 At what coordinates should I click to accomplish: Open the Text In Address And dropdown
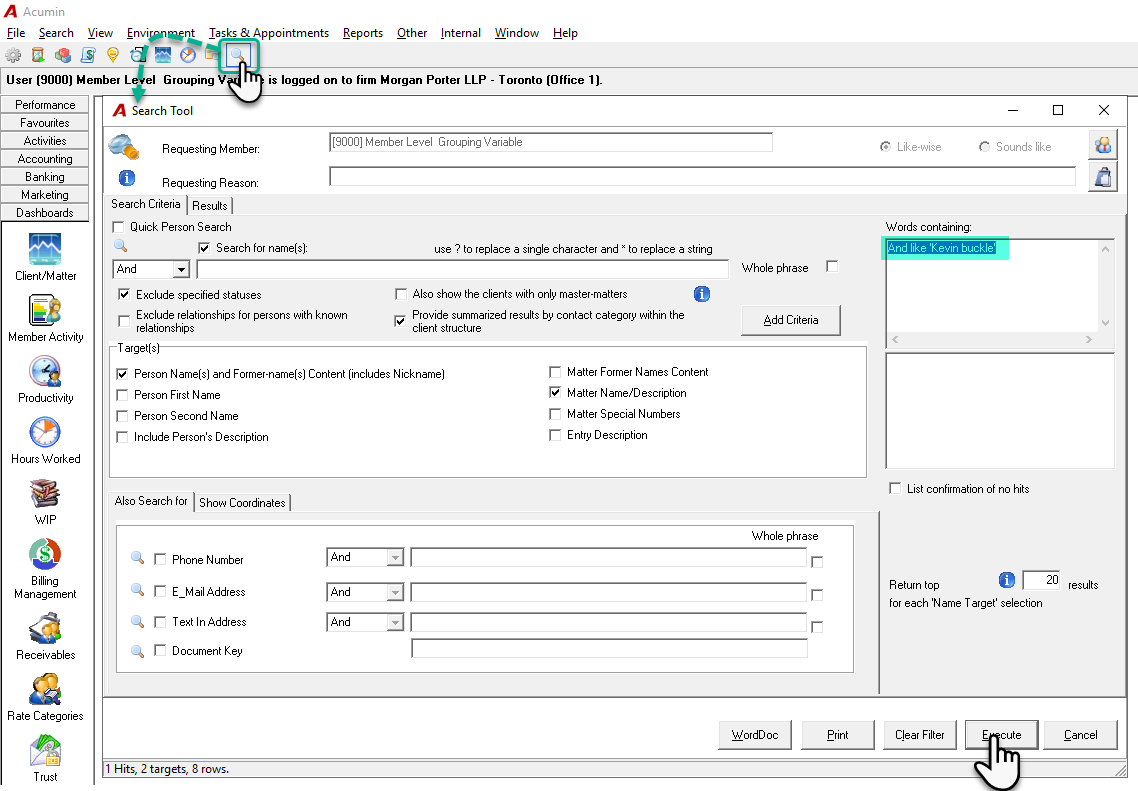click(395, 622)
